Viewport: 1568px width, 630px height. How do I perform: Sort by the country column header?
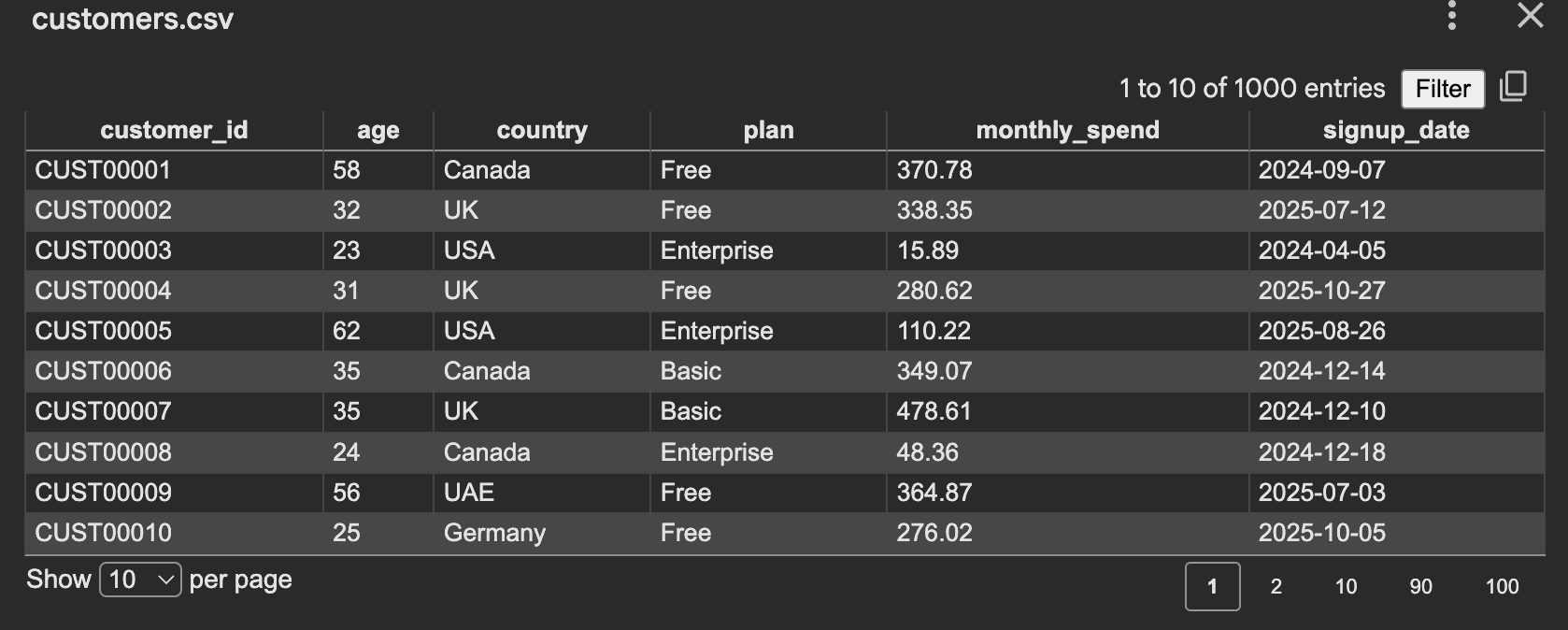(540, 130)
